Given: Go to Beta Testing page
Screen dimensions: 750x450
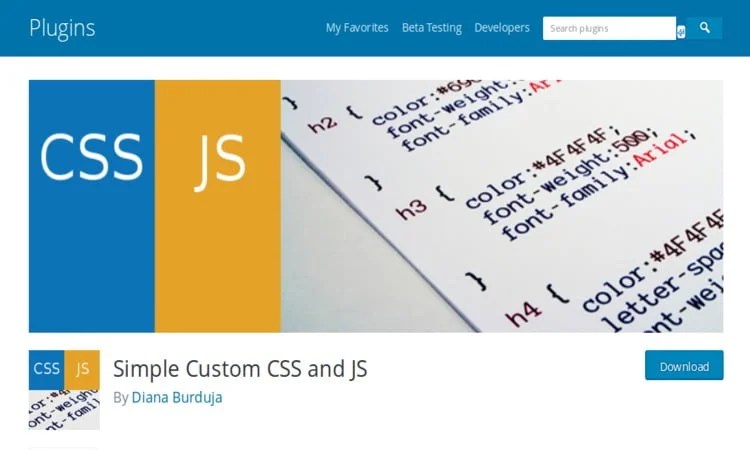Looking at the screenshot, I should click(x=431, y=28).
